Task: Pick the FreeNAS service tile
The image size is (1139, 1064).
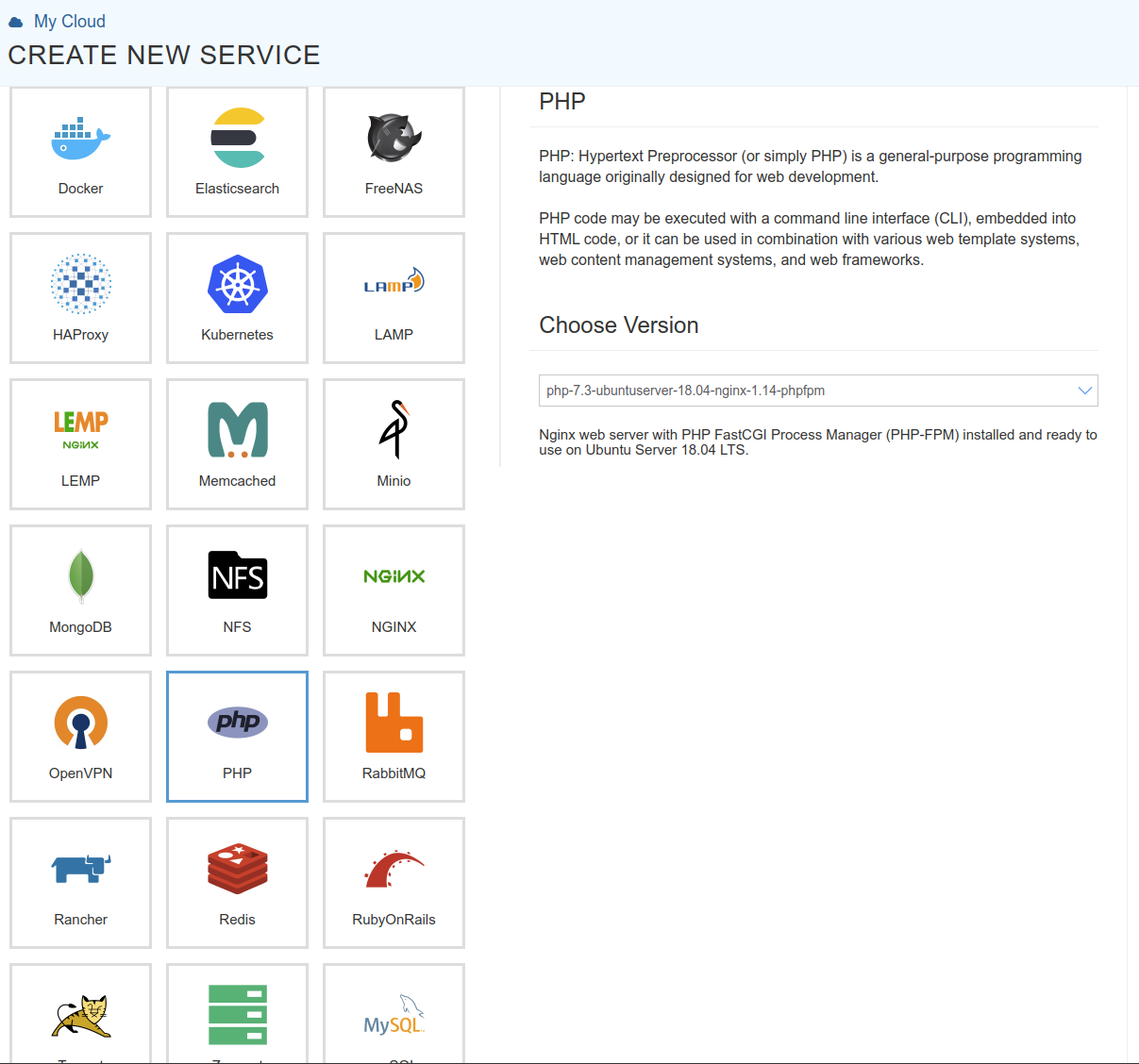Action: click(x=394, y=153)
